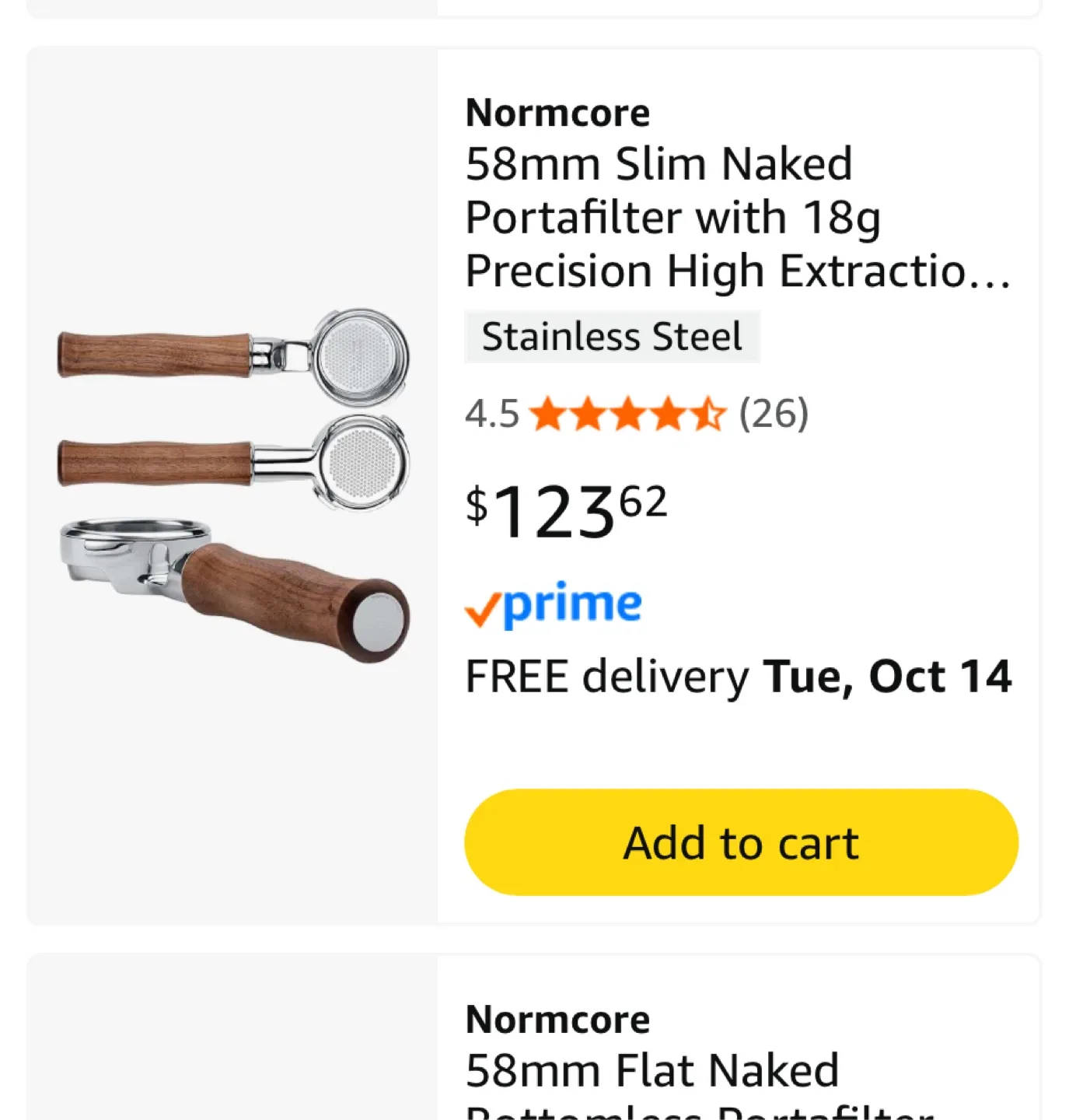The height and width of the screenshot is (1120, 1069).
Task: Tap the Flat Naked product image area
Action: click(x=232, y=1042)
